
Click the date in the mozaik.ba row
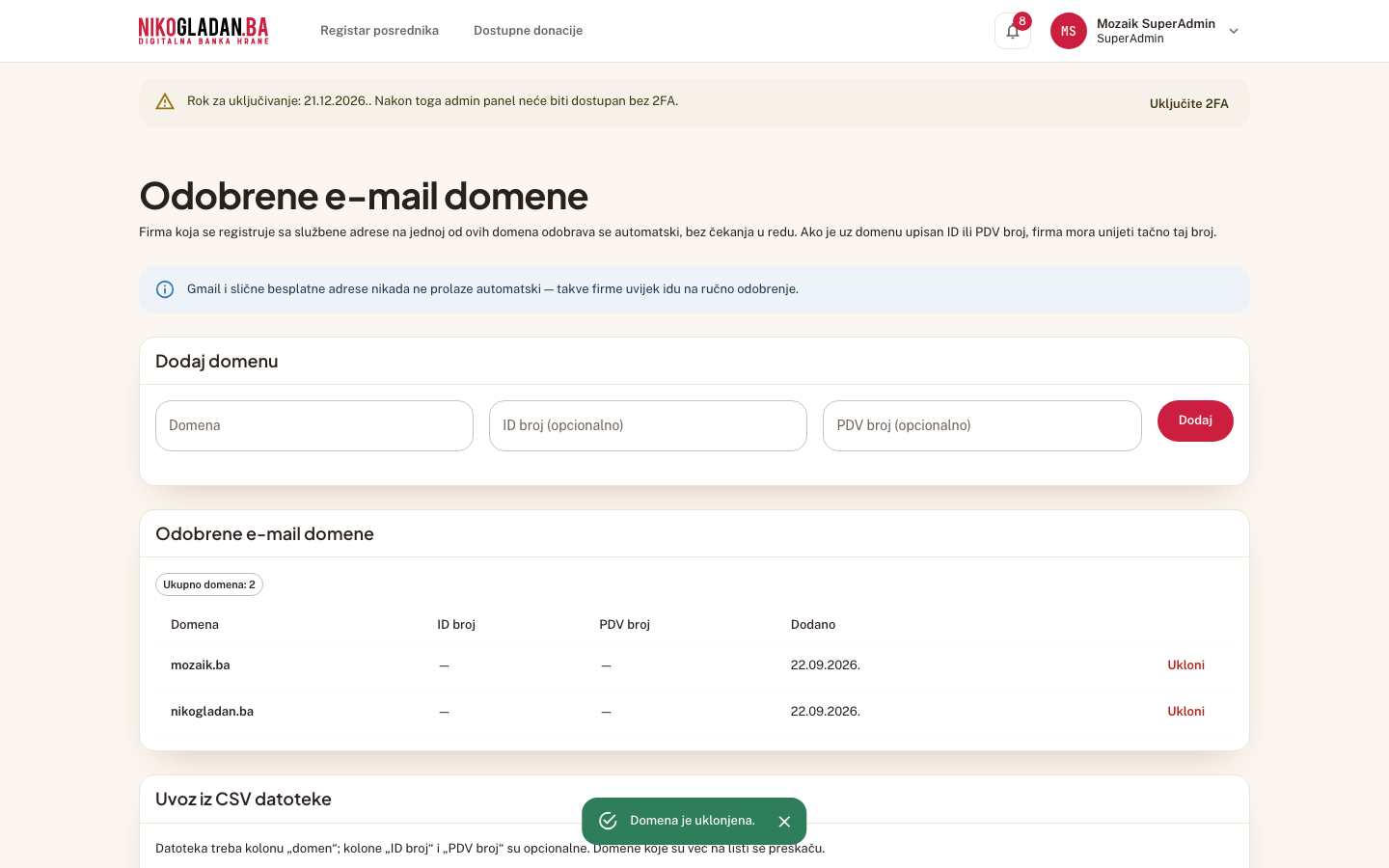click(x=826, y=665)
